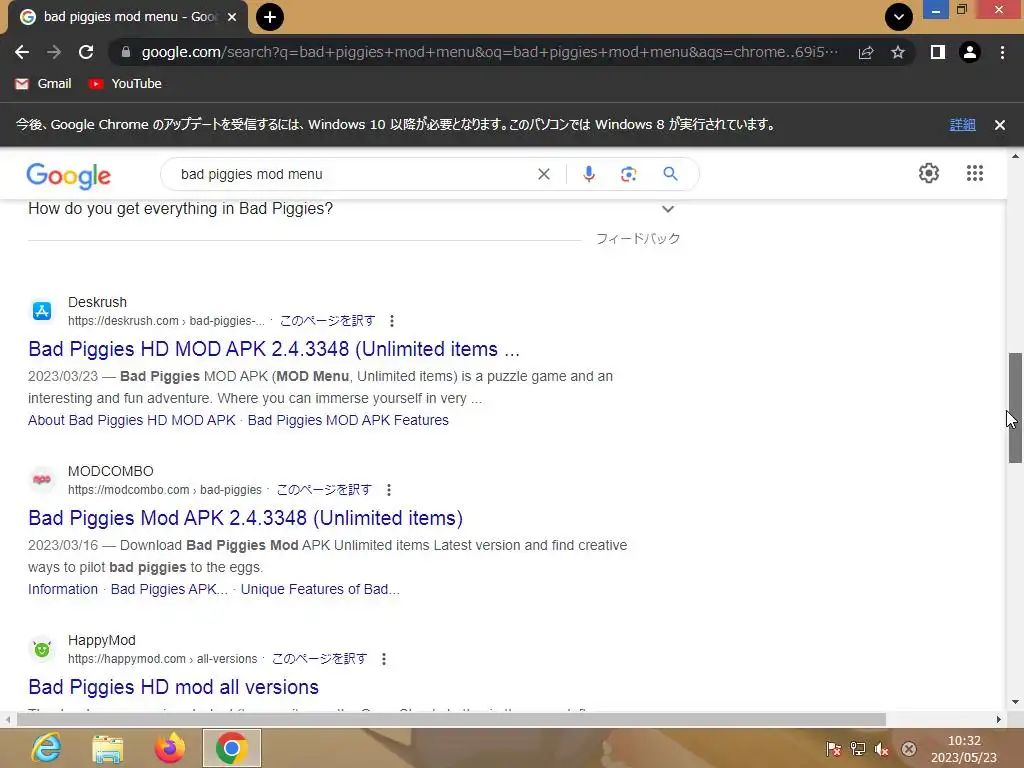Open a new browser tab
The width and height of the screenshot is (1024, 768).
pos(270,17)
